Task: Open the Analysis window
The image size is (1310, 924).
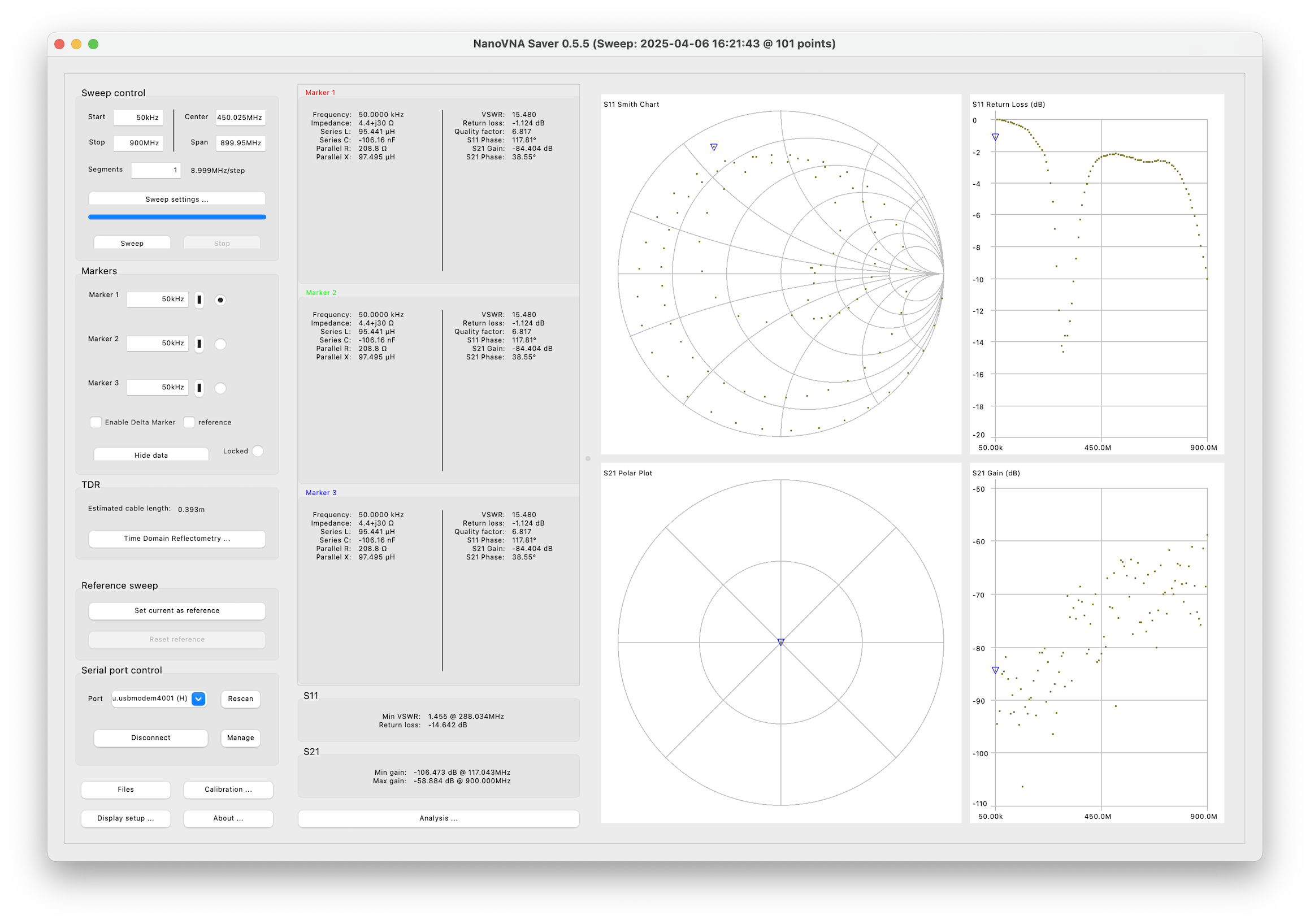Action: point(438,818)
